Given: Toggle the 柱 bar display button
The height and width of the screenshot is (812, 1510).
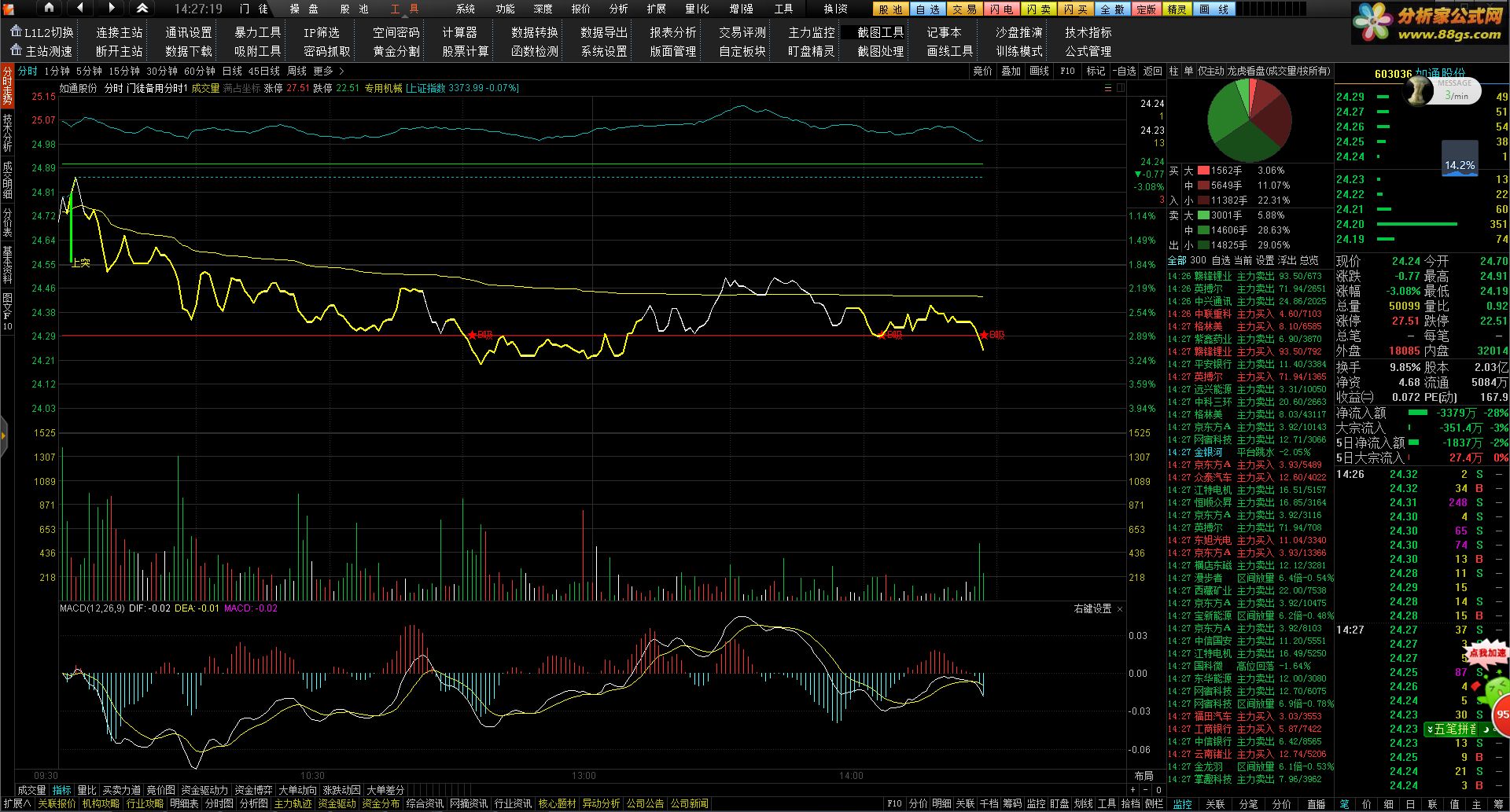Looking at the screenshot, I should point(1173,71).
